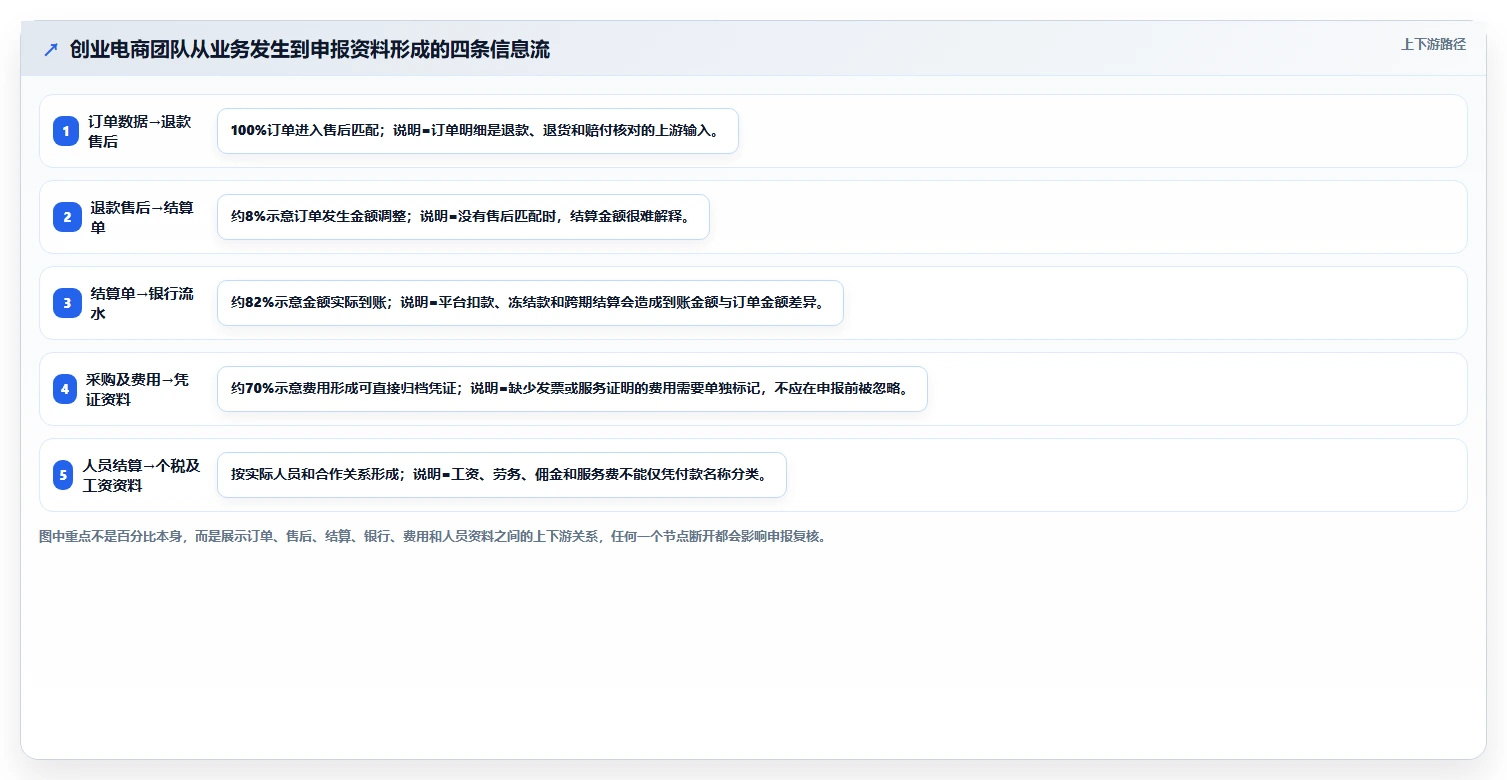Select the 结算单→银行流水 step label

[x=142, y=303]
